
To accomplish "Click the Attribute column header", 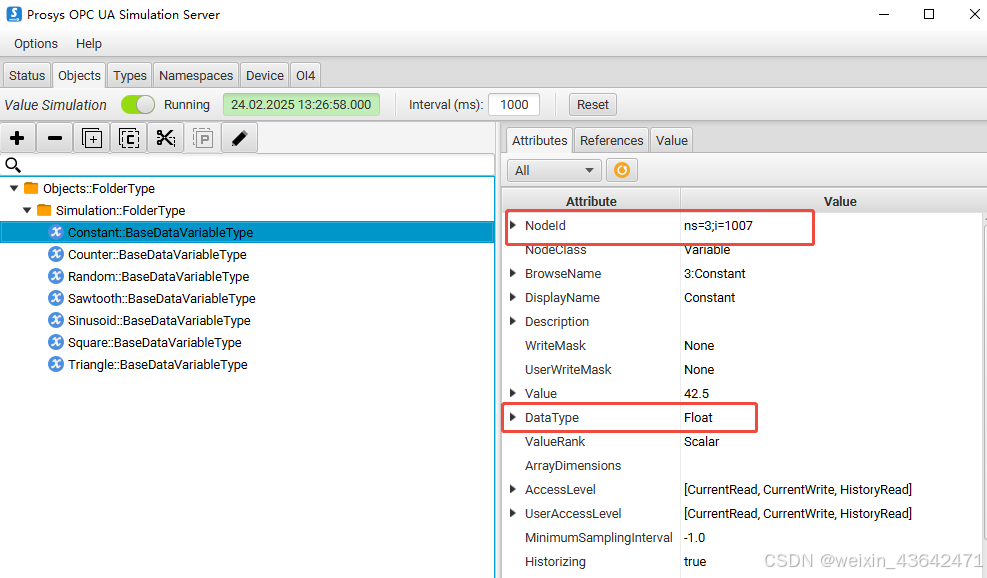I will [591, 201].
